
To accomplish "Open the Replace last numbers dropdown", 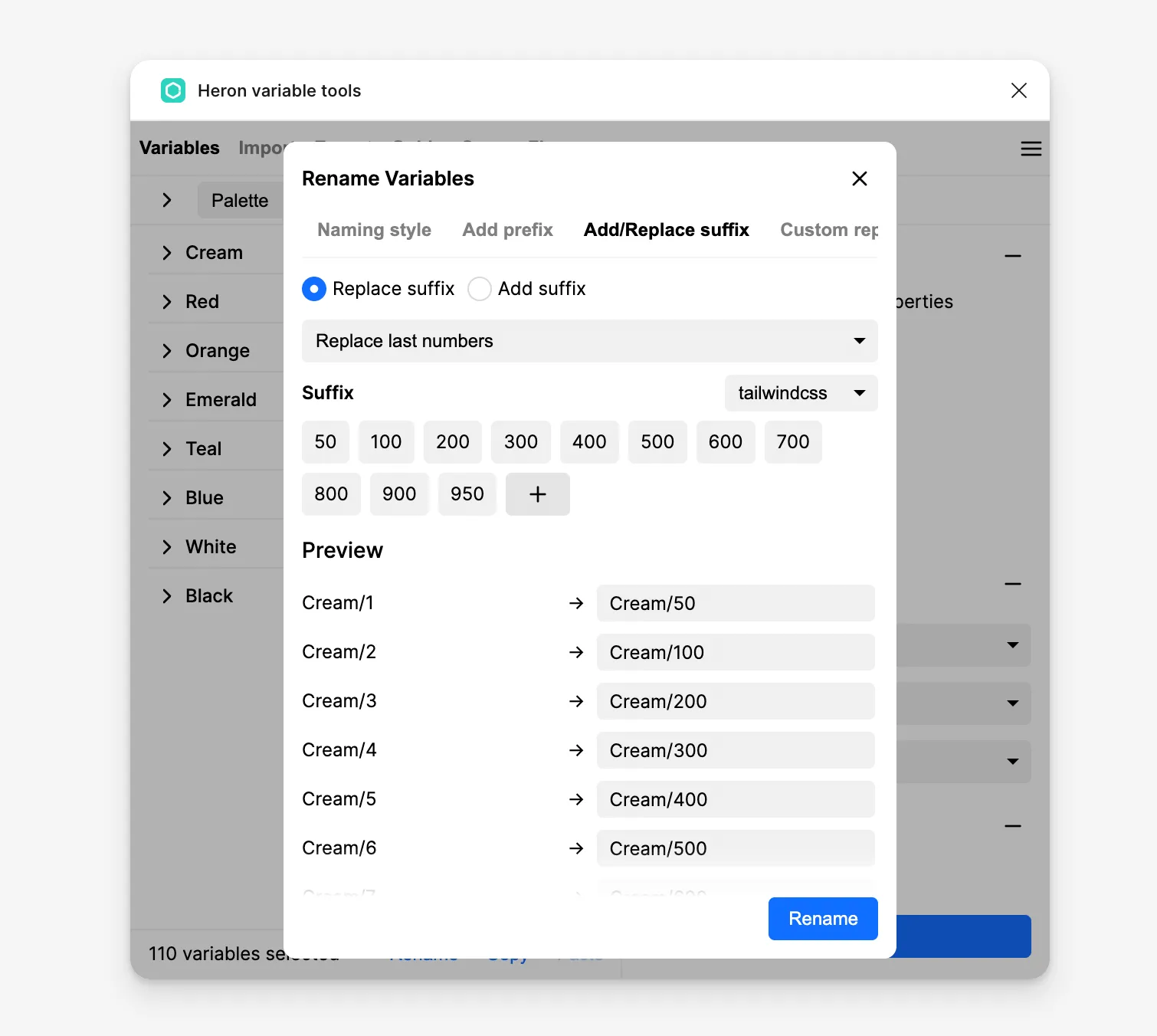I will tap(589, 341).
